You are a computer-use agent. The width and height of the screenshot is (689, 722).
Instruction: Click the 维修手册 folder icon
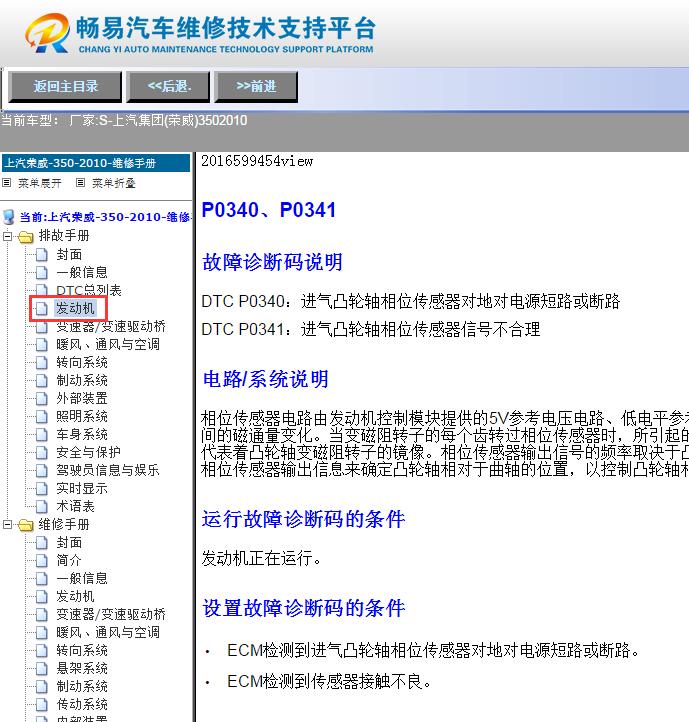26,525
